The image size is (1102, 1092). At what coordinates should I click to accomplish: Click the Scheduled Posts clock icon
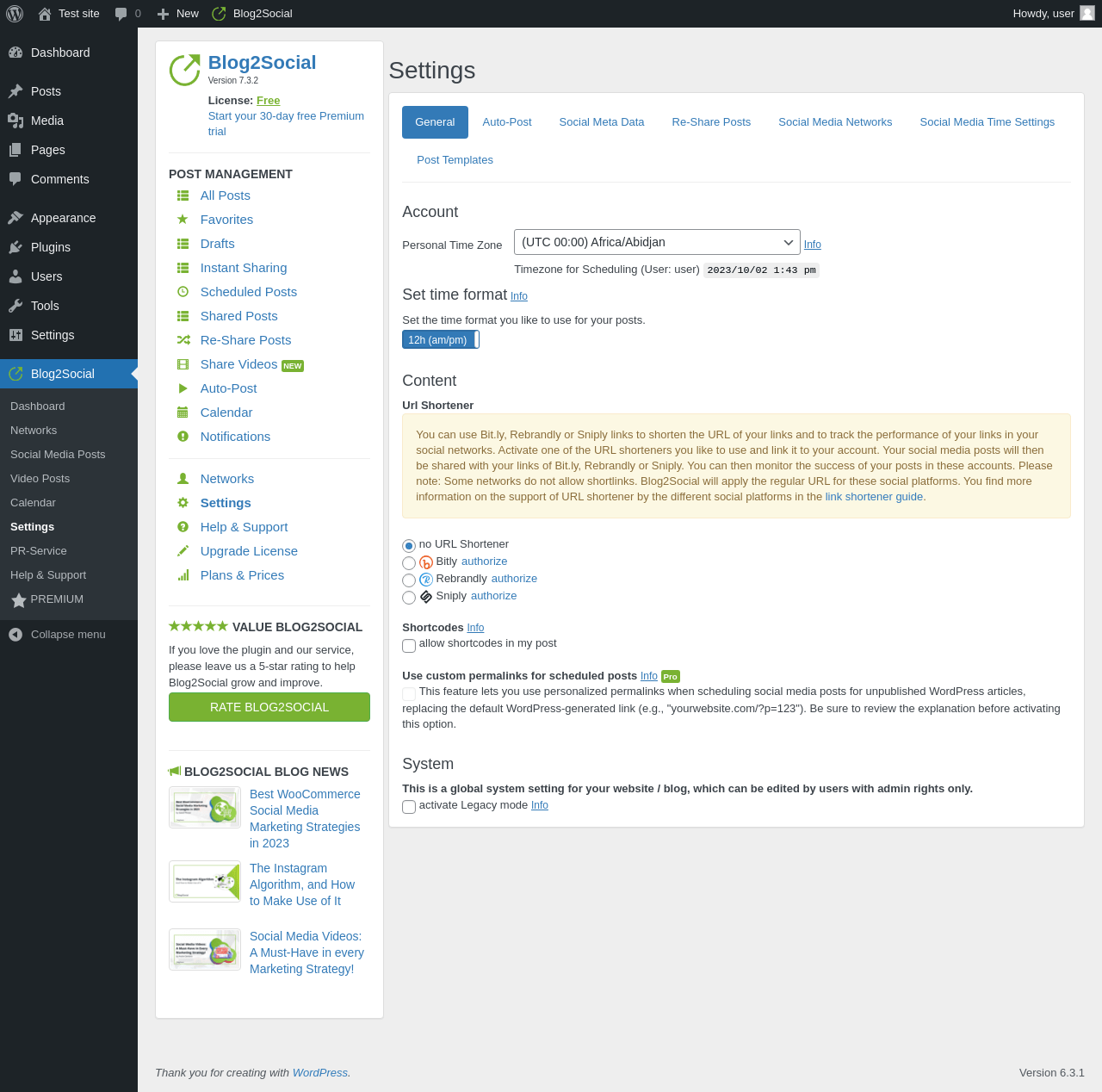tap(183, 292)
